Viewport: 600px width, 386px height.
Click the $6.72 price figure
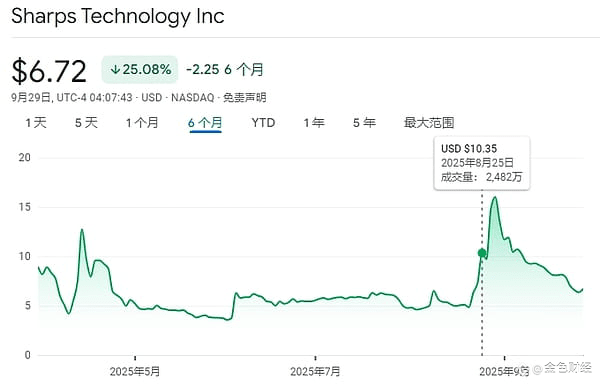(49, 71)
